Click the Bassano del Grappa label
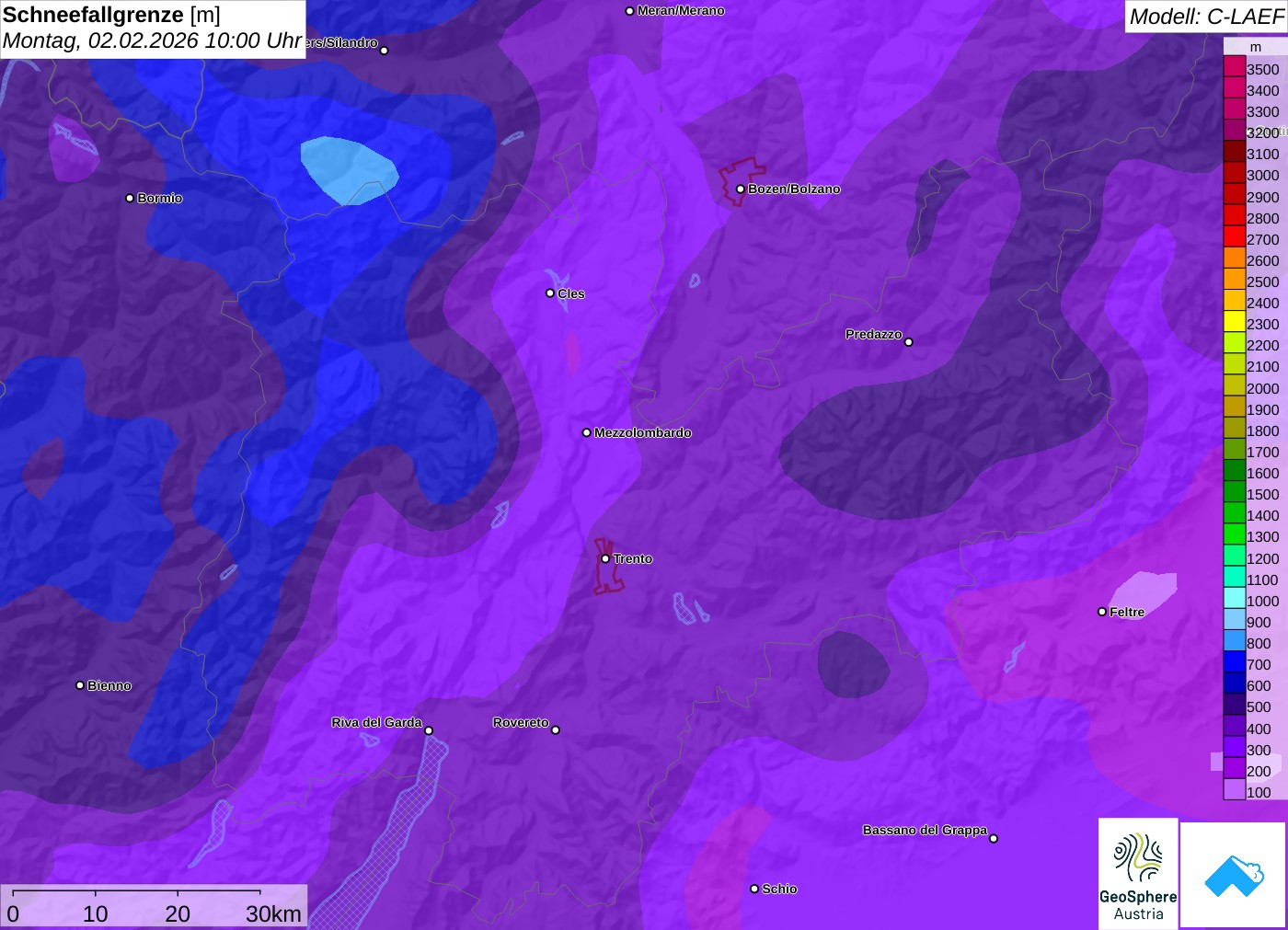Image resolution: width=1288 pixels, height=930 pixels. pyautogui.click(x=925, y=830)
